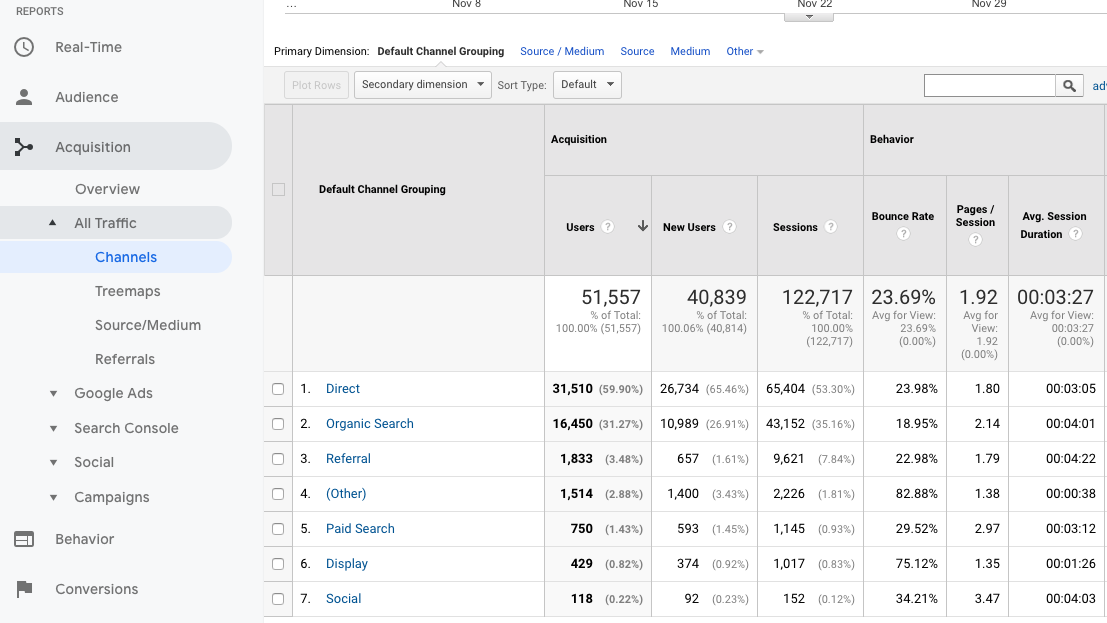Click the Default Channel Grouping dimension label

coord(441,52)
